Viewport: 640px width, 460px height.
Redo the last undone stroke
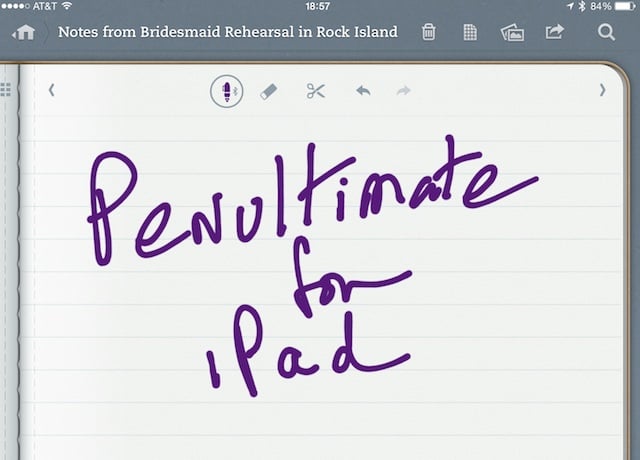click(404, 91)
